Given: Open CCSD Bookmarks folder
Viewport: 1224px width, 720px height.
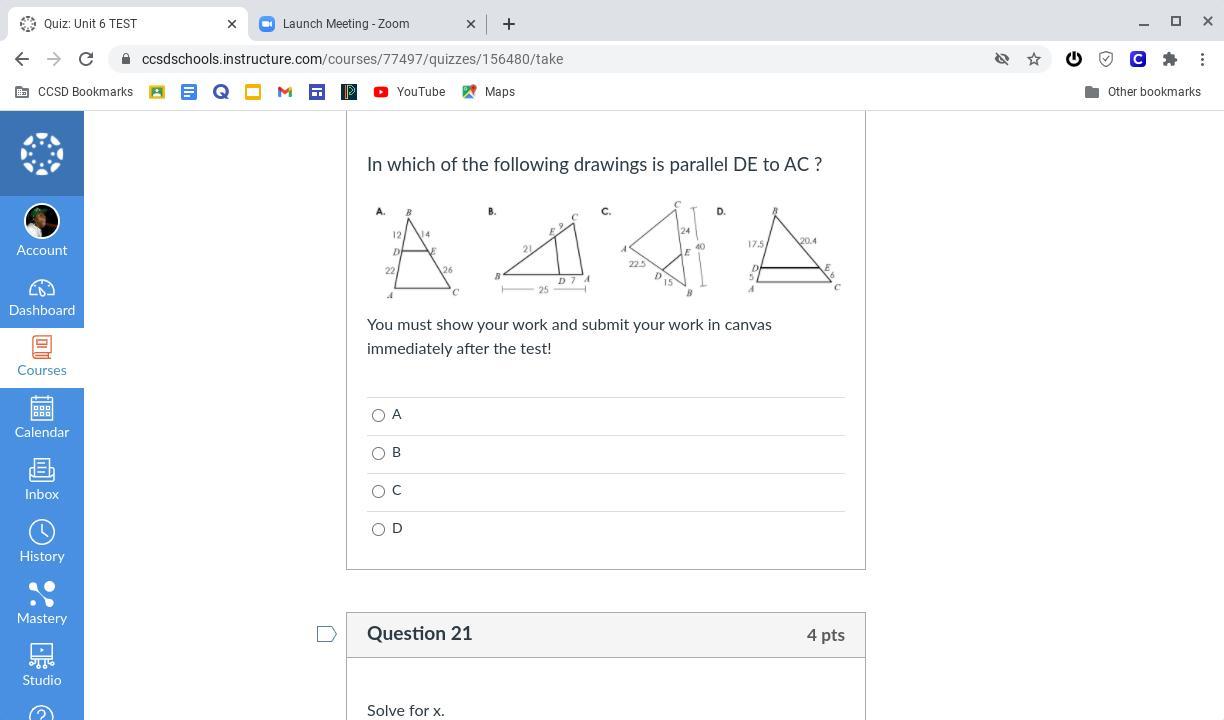Looking at the screenshot, I should tap(75, 92).
